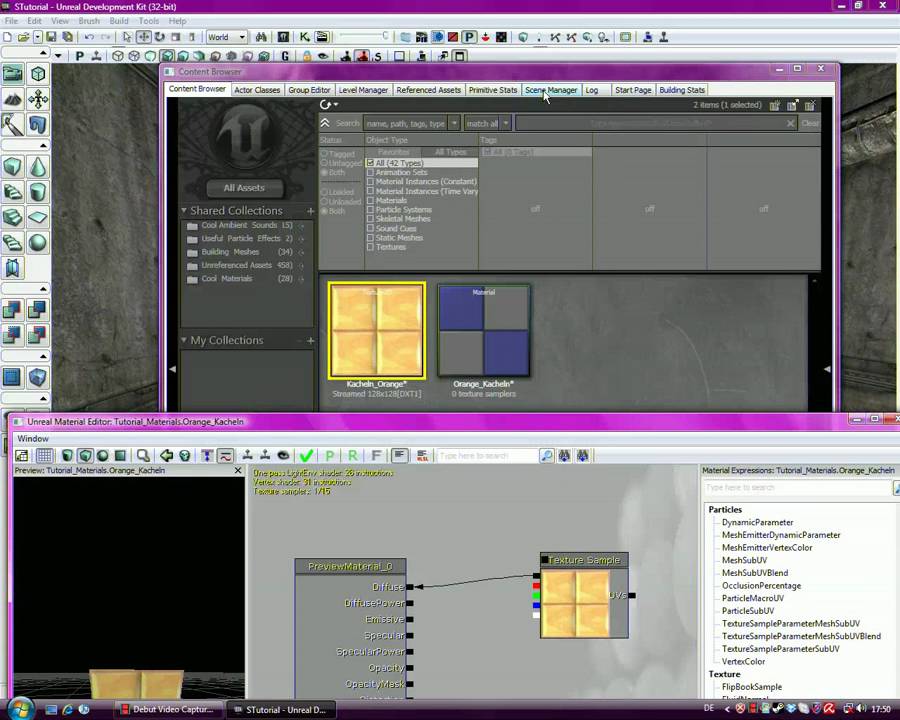
Task: Collapse the CSG toolbox section
Action: pyautogui.click(x=43, y=289)
